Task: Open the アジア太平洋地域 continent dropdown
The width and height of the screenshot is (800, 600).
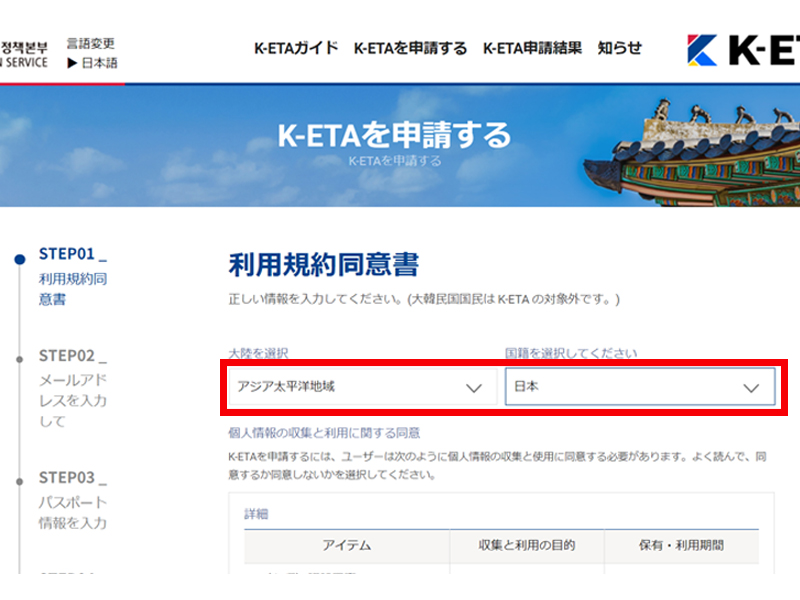Action: coord(363,387)
